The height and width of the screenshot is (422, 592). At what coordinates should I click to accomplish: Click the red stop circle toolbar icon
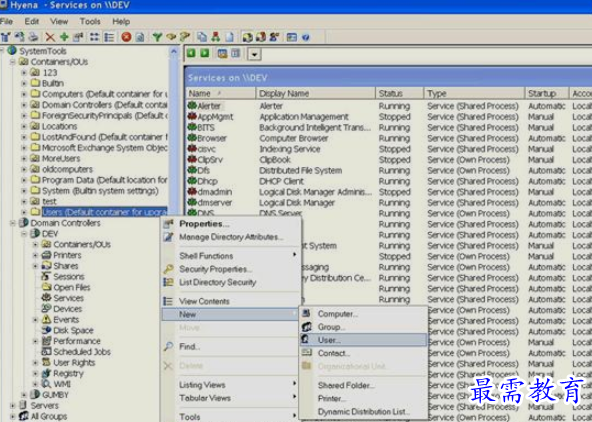pyautogui.click(x=126, y=37)
